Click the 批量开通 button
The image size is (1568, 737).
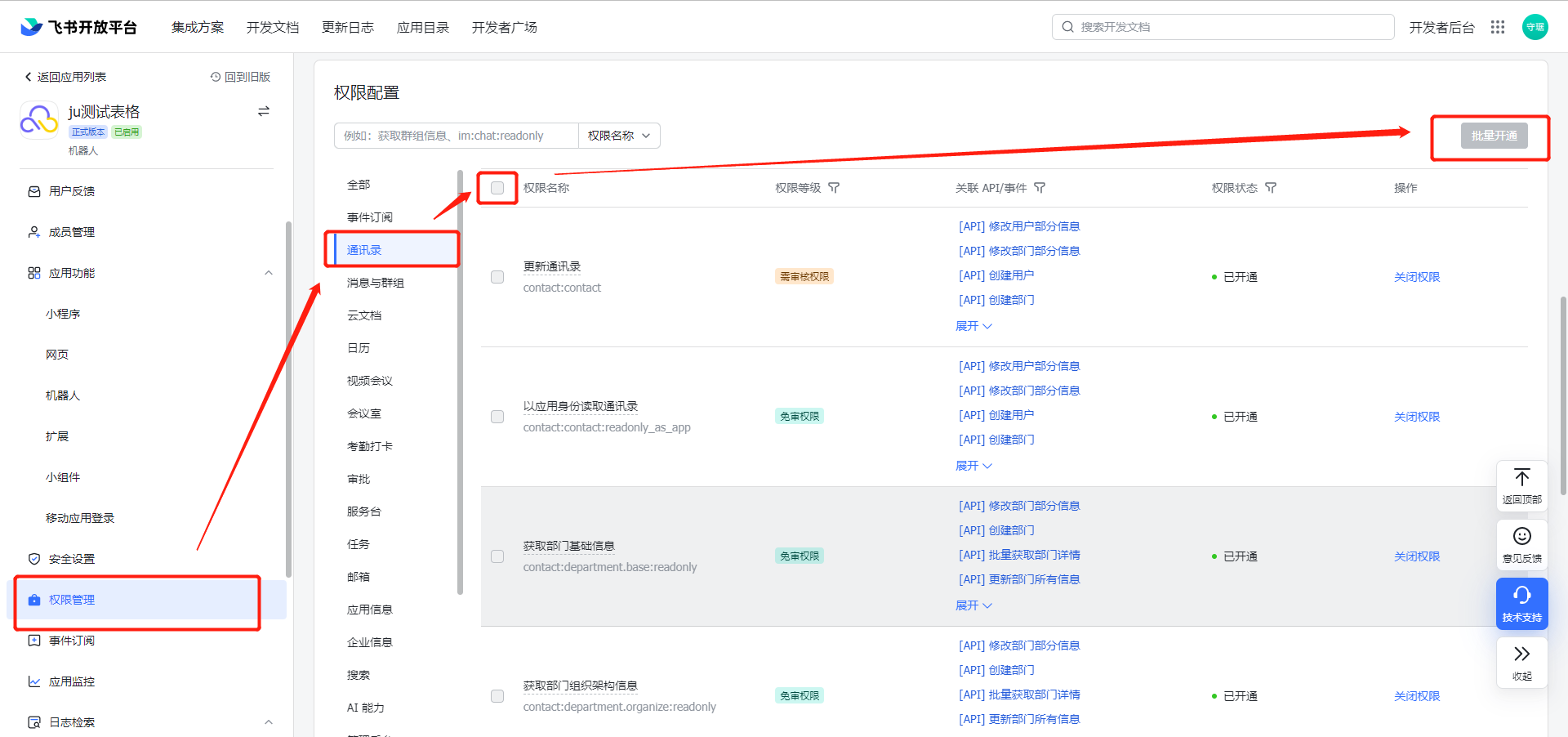pyautogui.click(x=1494, y=136)
